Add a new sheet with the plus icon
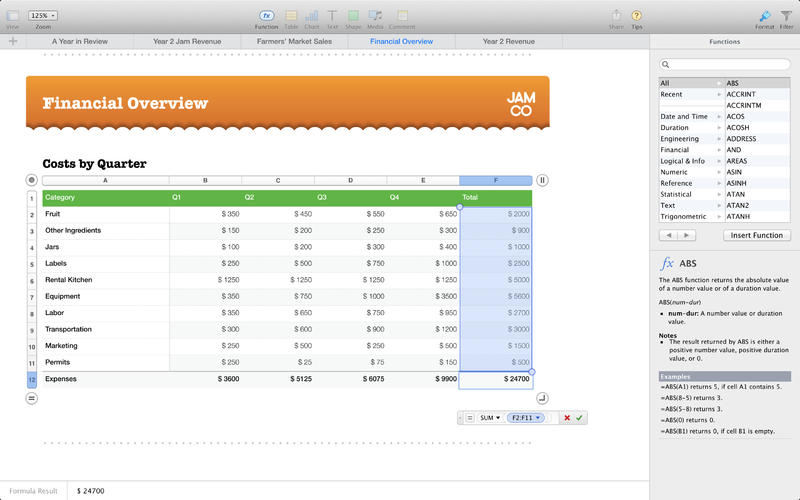800x500 pixels. pos(12,42)
